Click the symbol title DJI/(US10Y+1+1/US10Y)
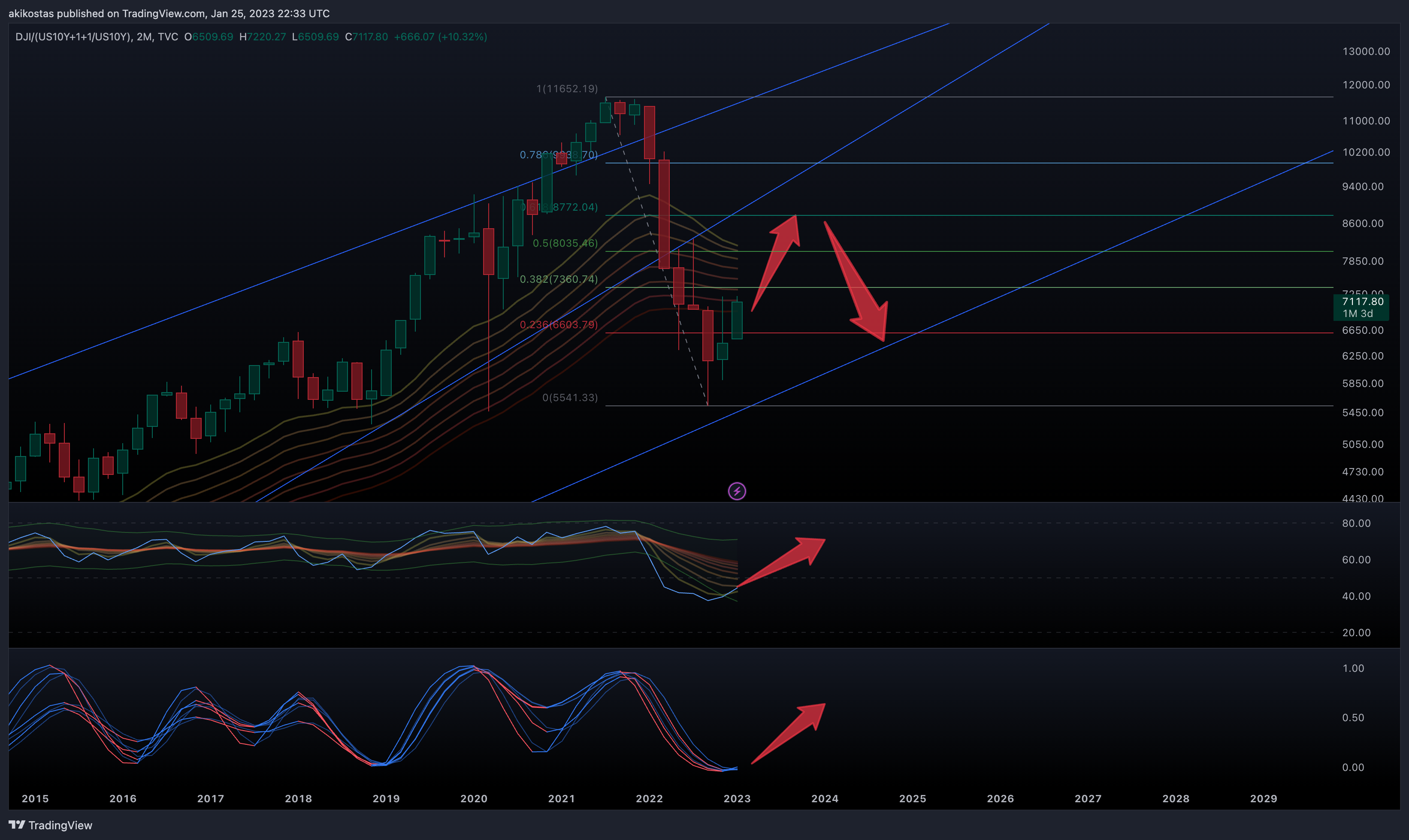Image resolution: width=1409 pixels, height=840 pixels. [x=73, y=37]
